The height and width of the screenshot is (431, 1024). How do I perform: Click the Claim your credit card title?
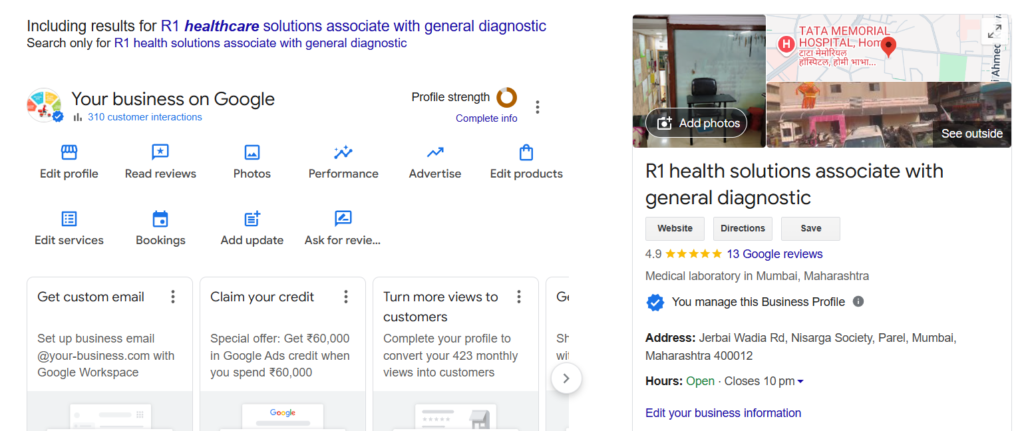(262, 297)
